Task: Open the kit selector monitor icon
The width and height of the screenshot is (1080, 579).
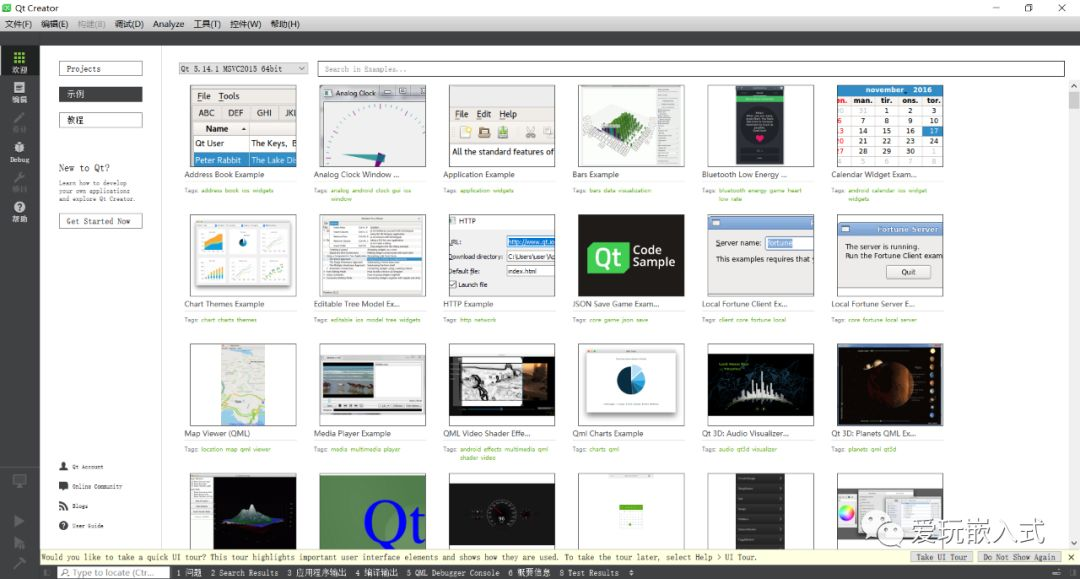Action: coord(19,481)
